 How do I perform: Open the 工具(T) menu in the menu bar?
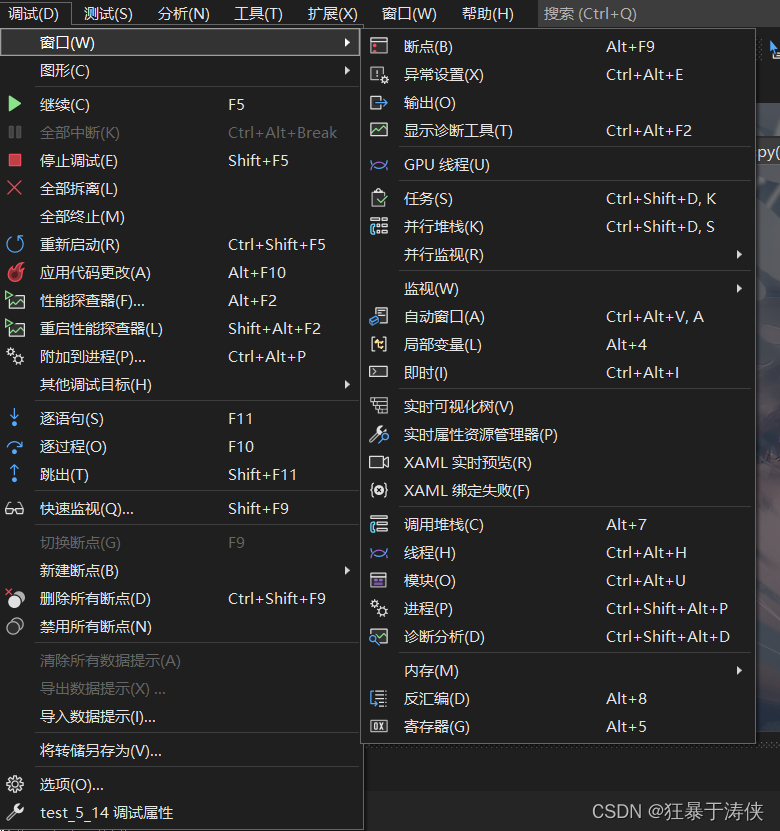click(x=259, y=14)
